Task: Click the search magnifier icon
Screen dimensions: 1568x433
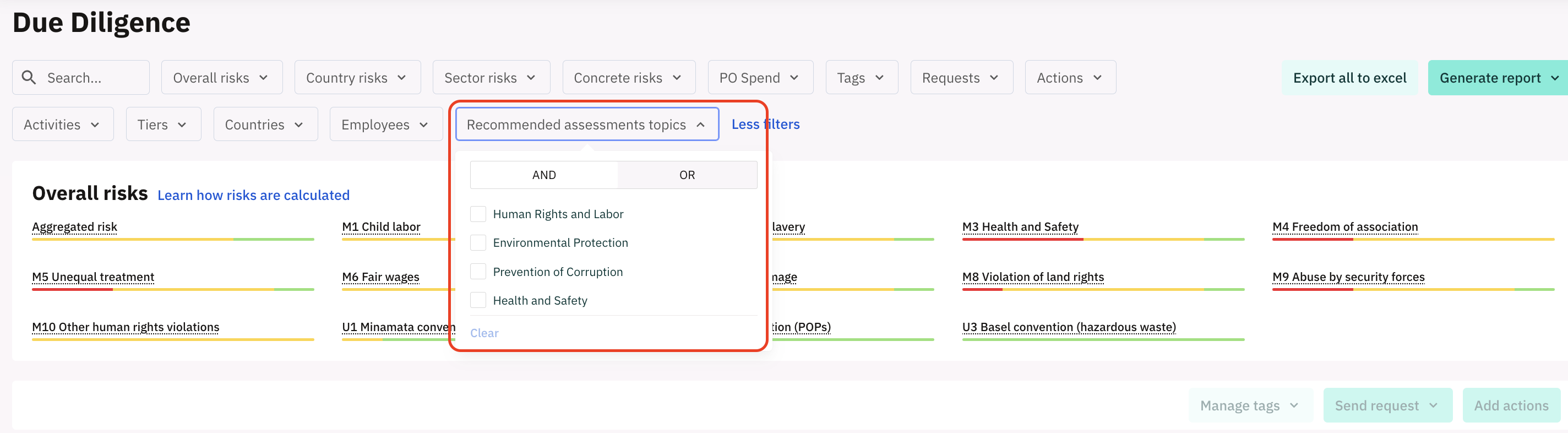Action: (x=29, y=77)
